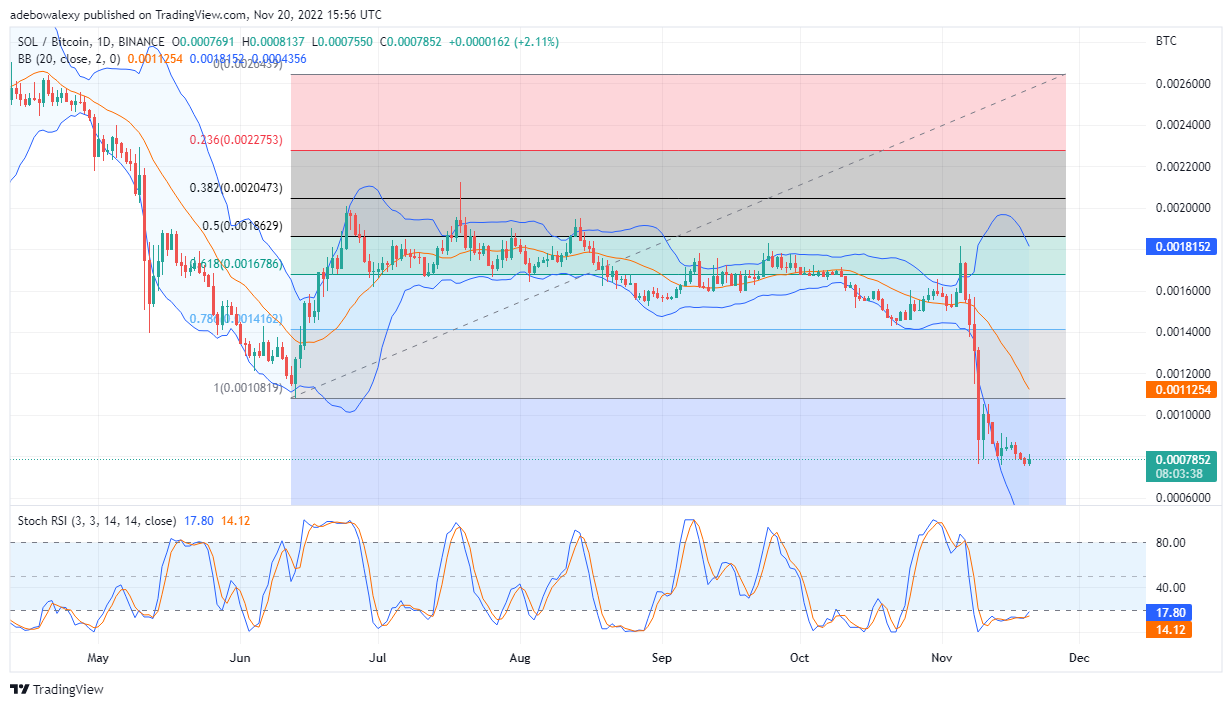Click the May label on time axis

click(x=97, y=659)
